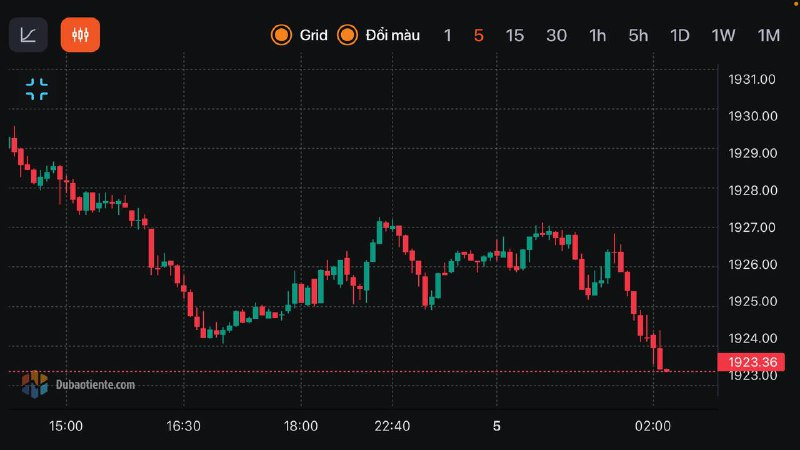800x450 pixels.
Task: Click the 22:40 time axis label
Action: pyautogui.click(x=391, y=426)
